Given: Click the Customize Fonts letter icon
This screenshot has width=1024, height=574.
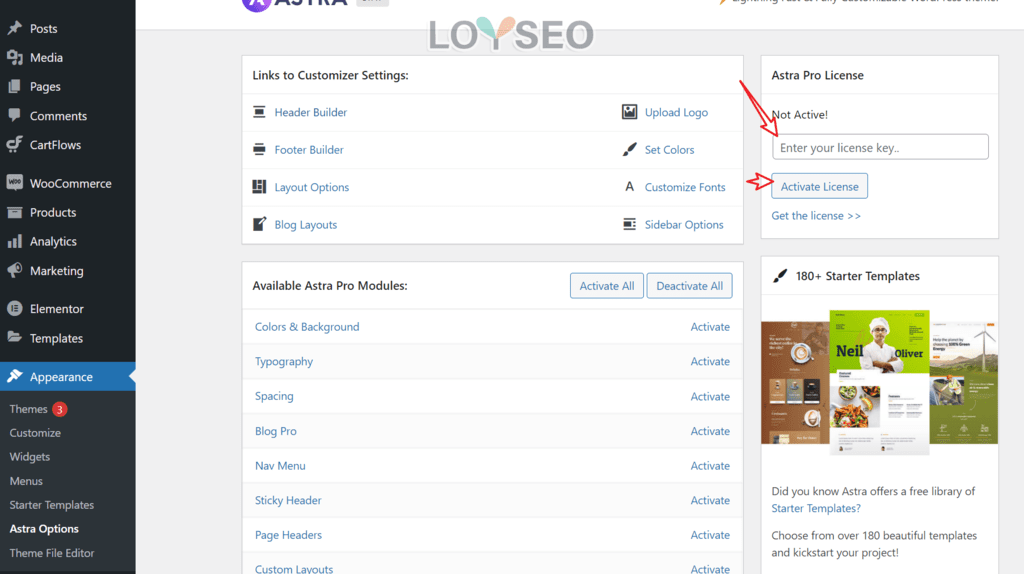Looking at the screenshot, I should coord(630,187).
